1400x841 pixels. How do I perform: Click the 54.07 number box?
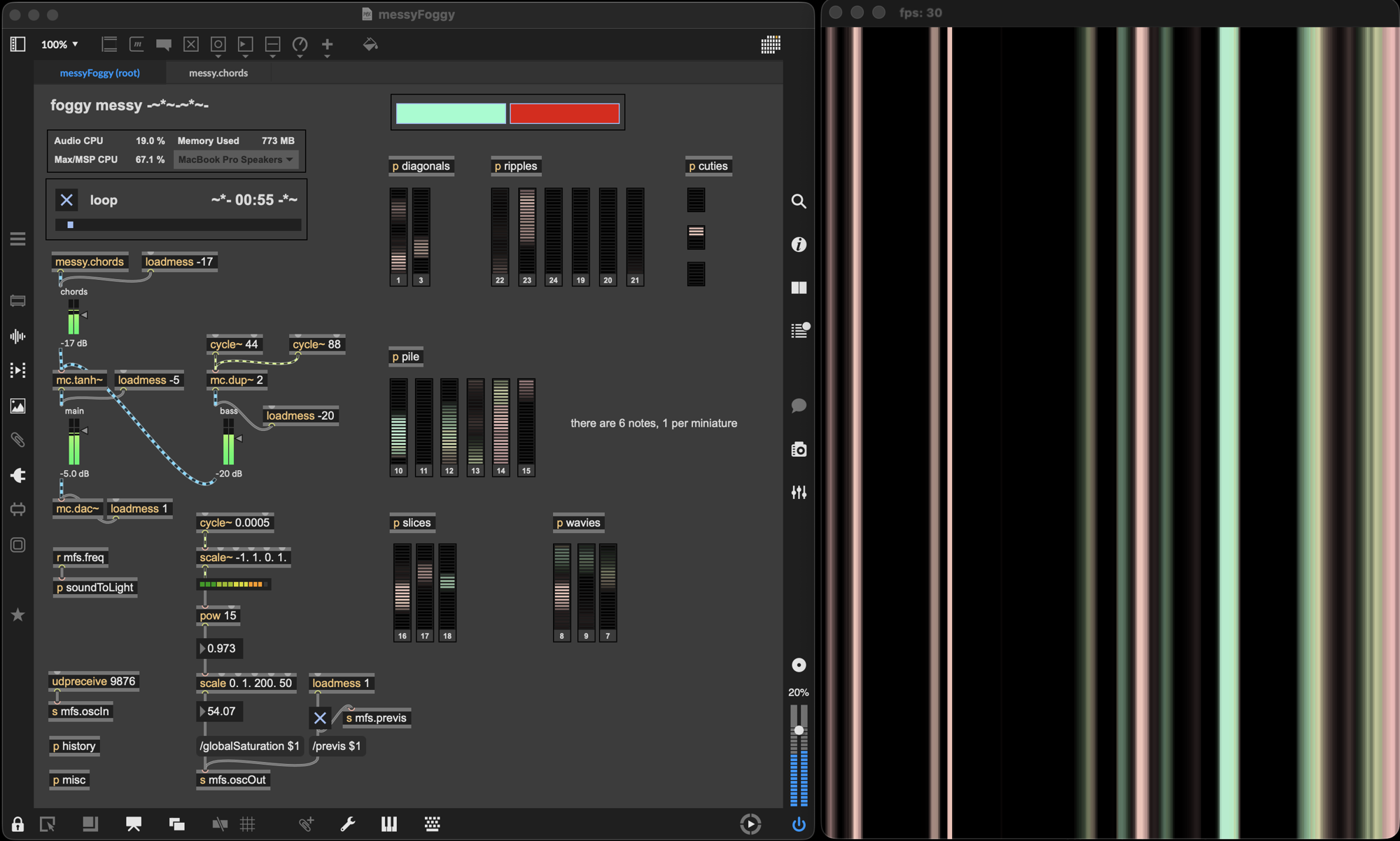(219, 712)
